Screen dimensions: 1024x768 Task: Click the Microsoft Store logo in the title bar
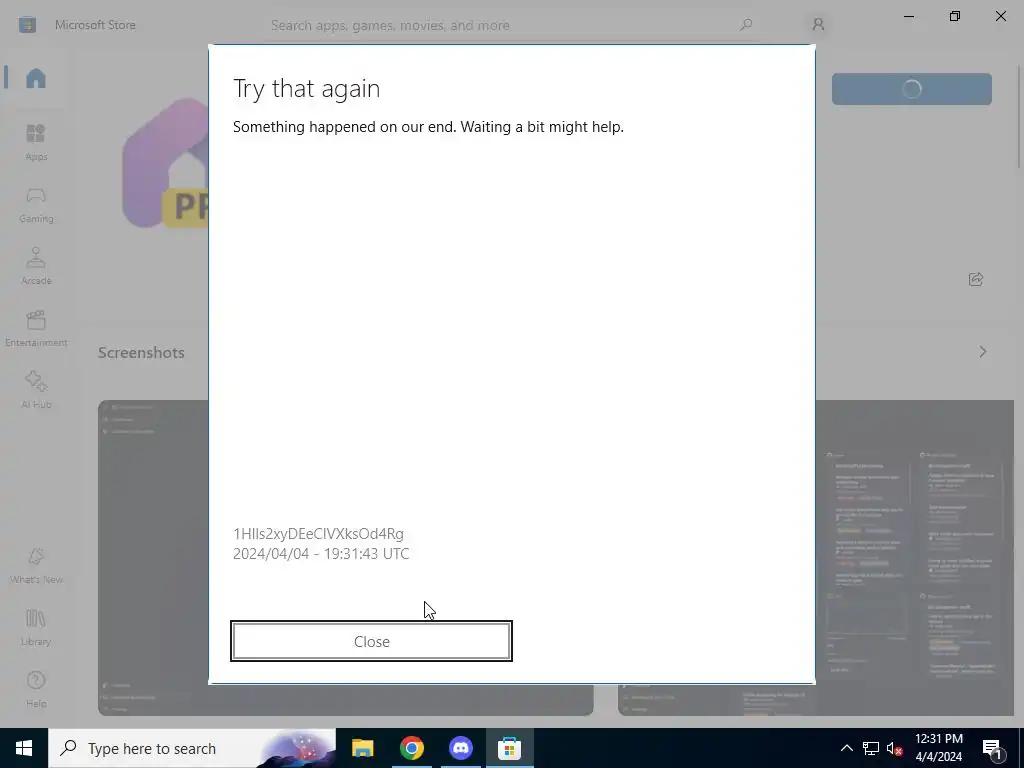coord(27,25)
